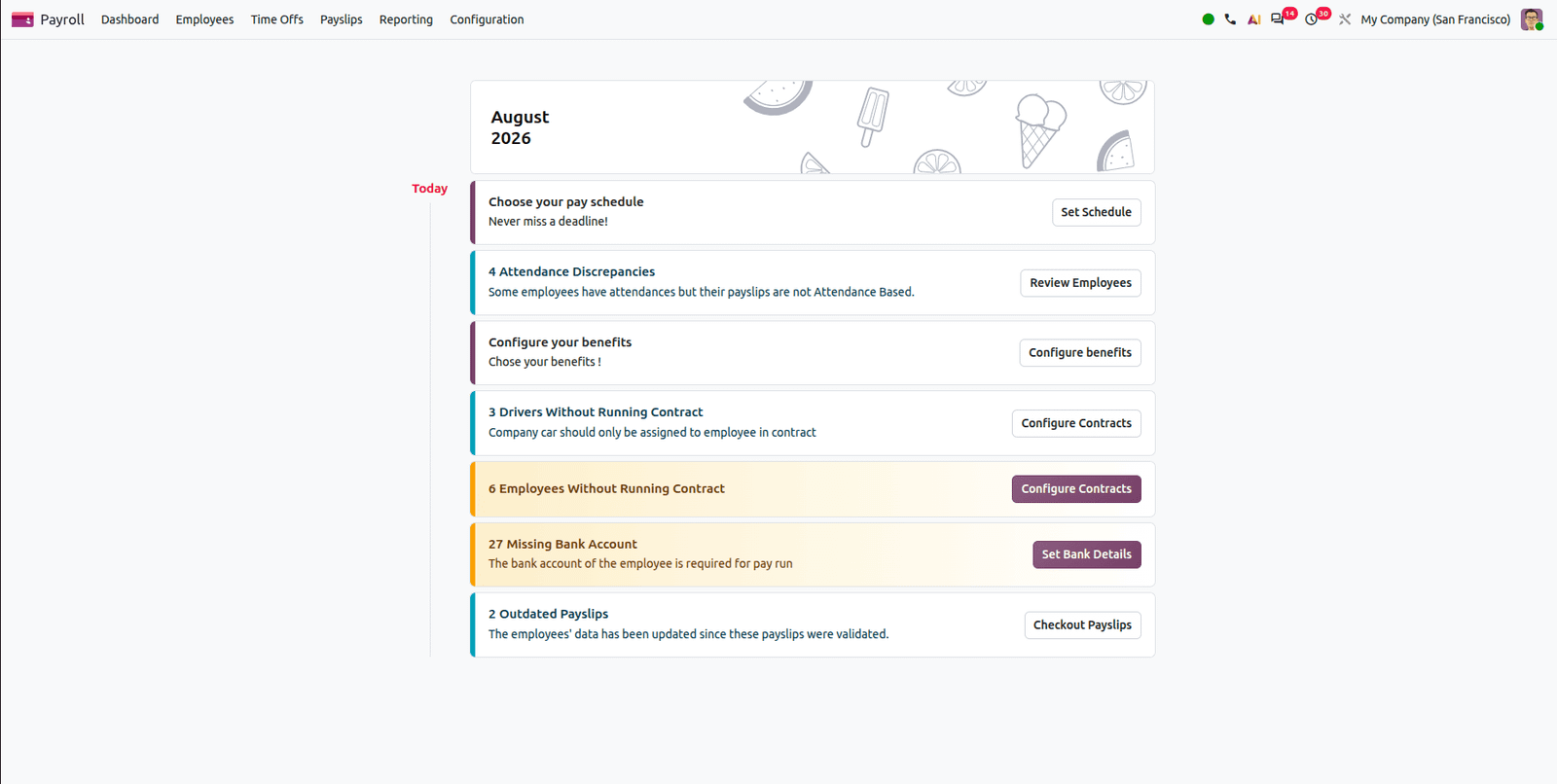Click the 'Never miss a deadline!' text
This screenshot has width=1557, height=784.
(548, 222)
